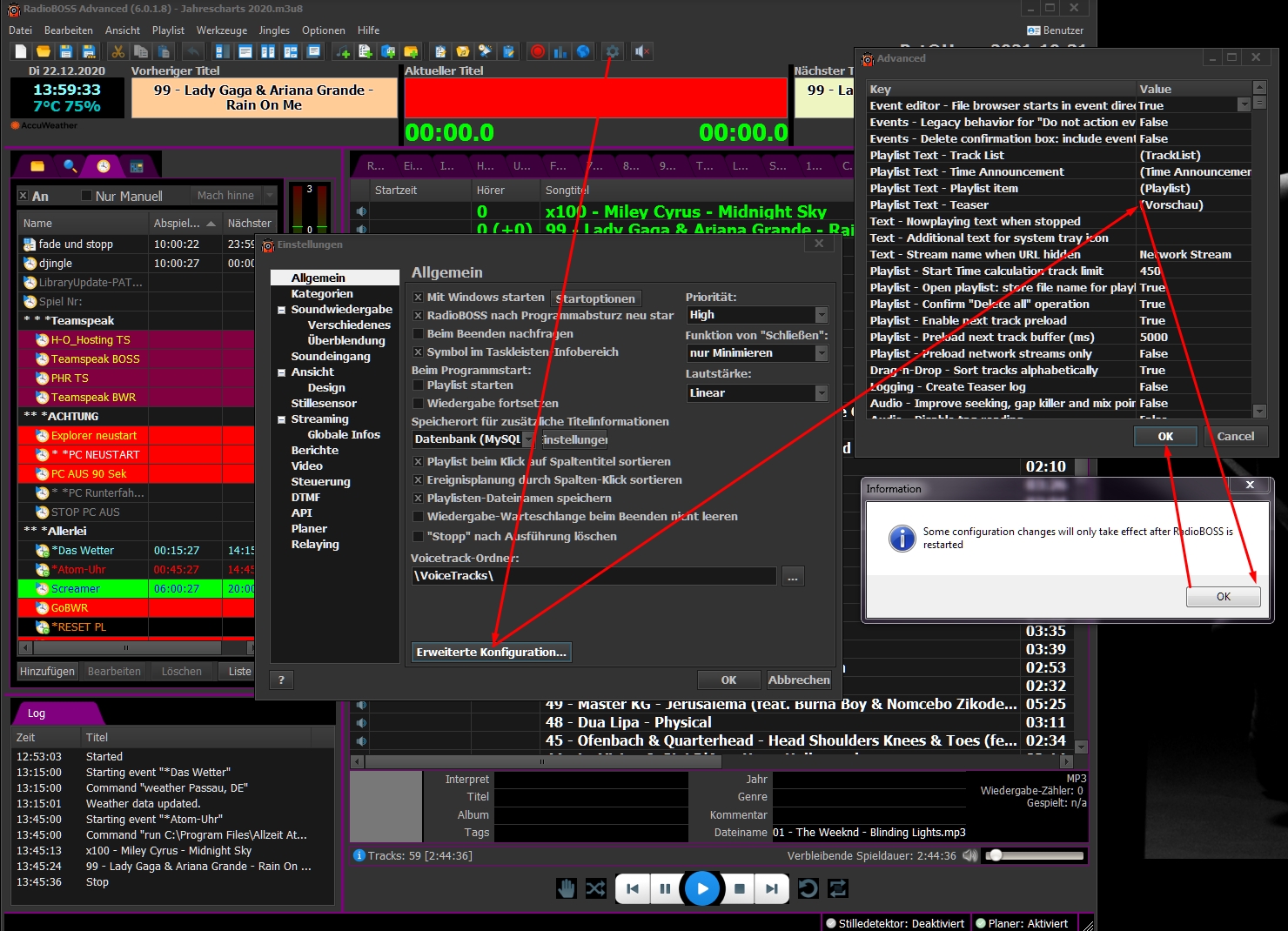Image resolution: width=1288 pixels, height=931 pixels.
Task: Click the bar chart statistics icon
Action: tap(560, 52)
